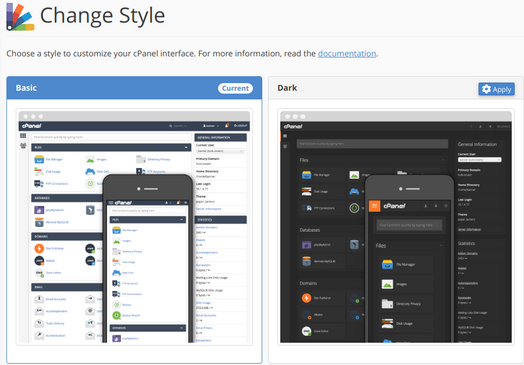524x365 pixels.
Task: Select the Basic style header
Action: click(134, 88)
